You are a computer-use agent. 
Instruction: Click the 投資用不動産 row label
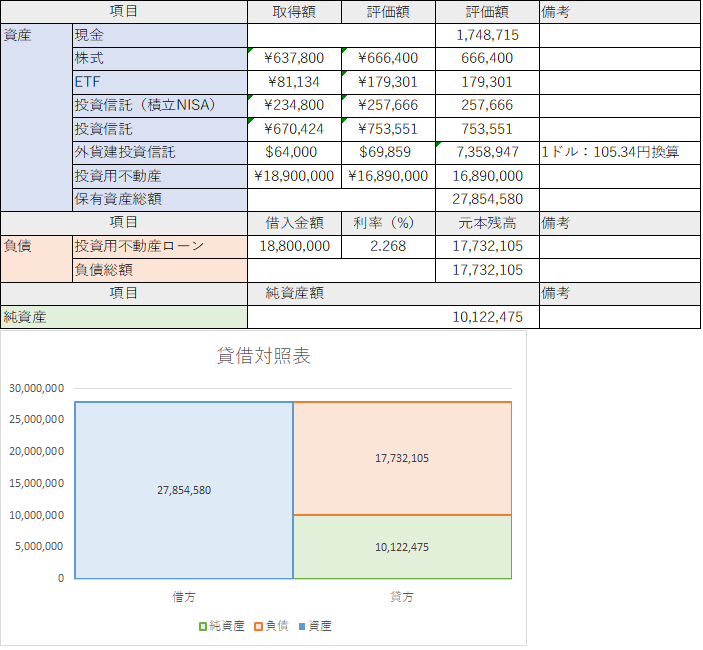(x=160, y=177)
